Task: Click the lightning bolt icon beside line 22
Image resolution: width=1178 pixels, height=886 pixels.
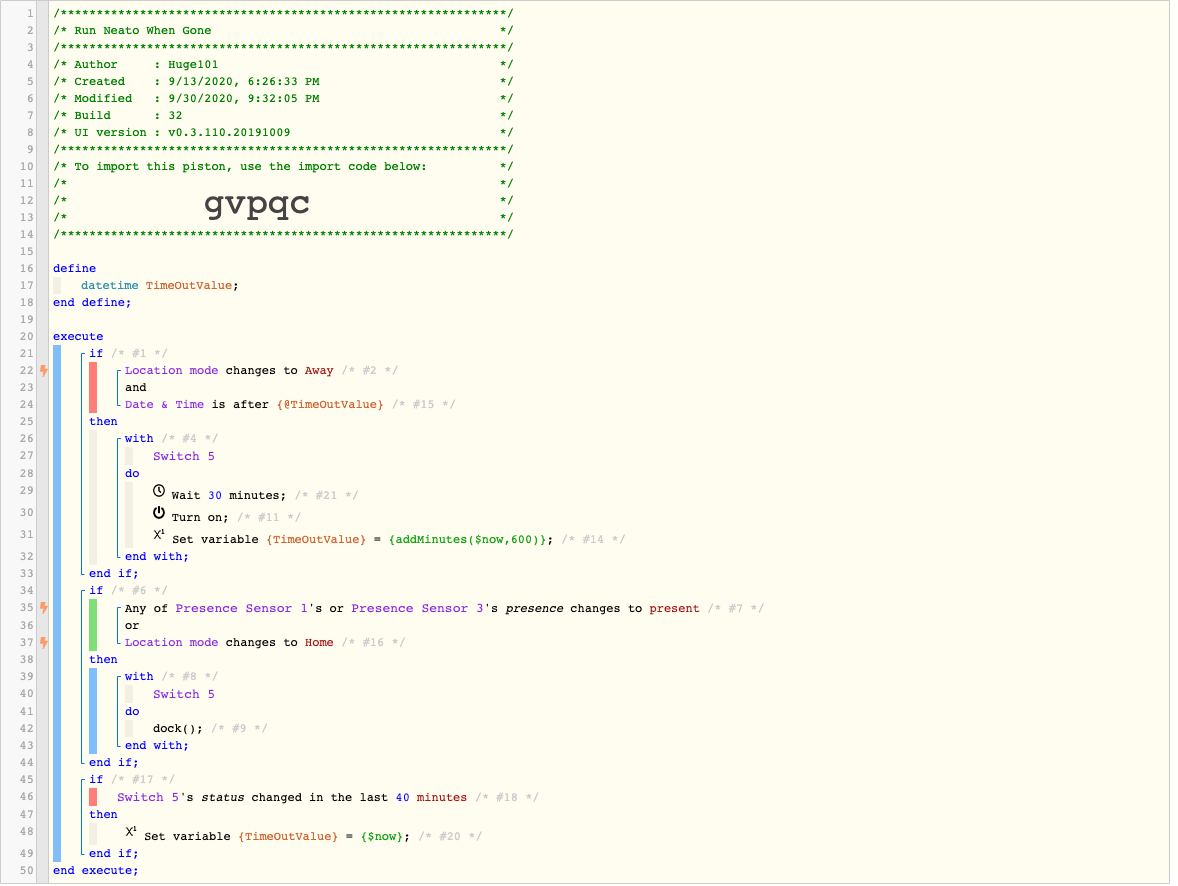Action: 44,370
